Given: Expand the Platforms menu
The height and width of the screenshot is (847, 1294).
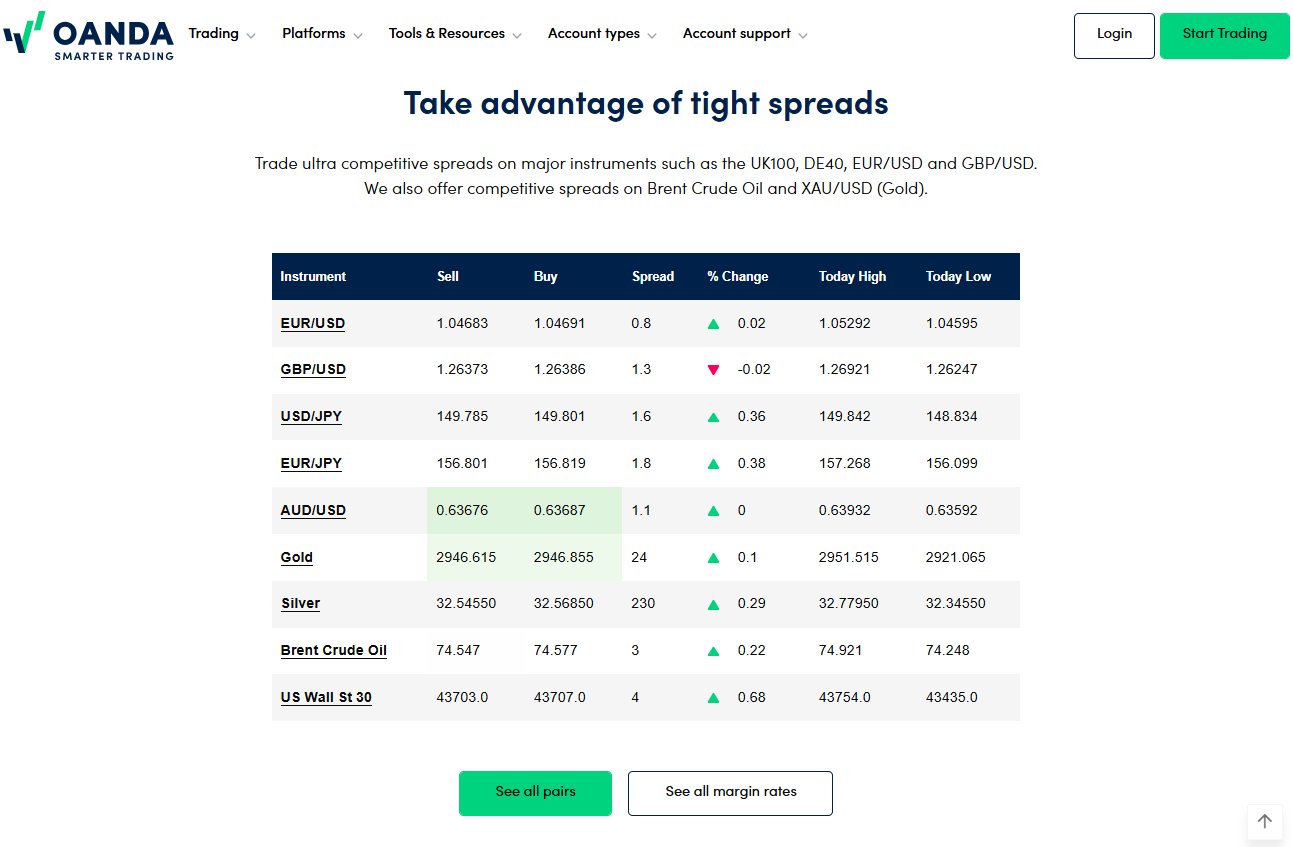Looking at the screenshot, I should [x=322, y=34].
